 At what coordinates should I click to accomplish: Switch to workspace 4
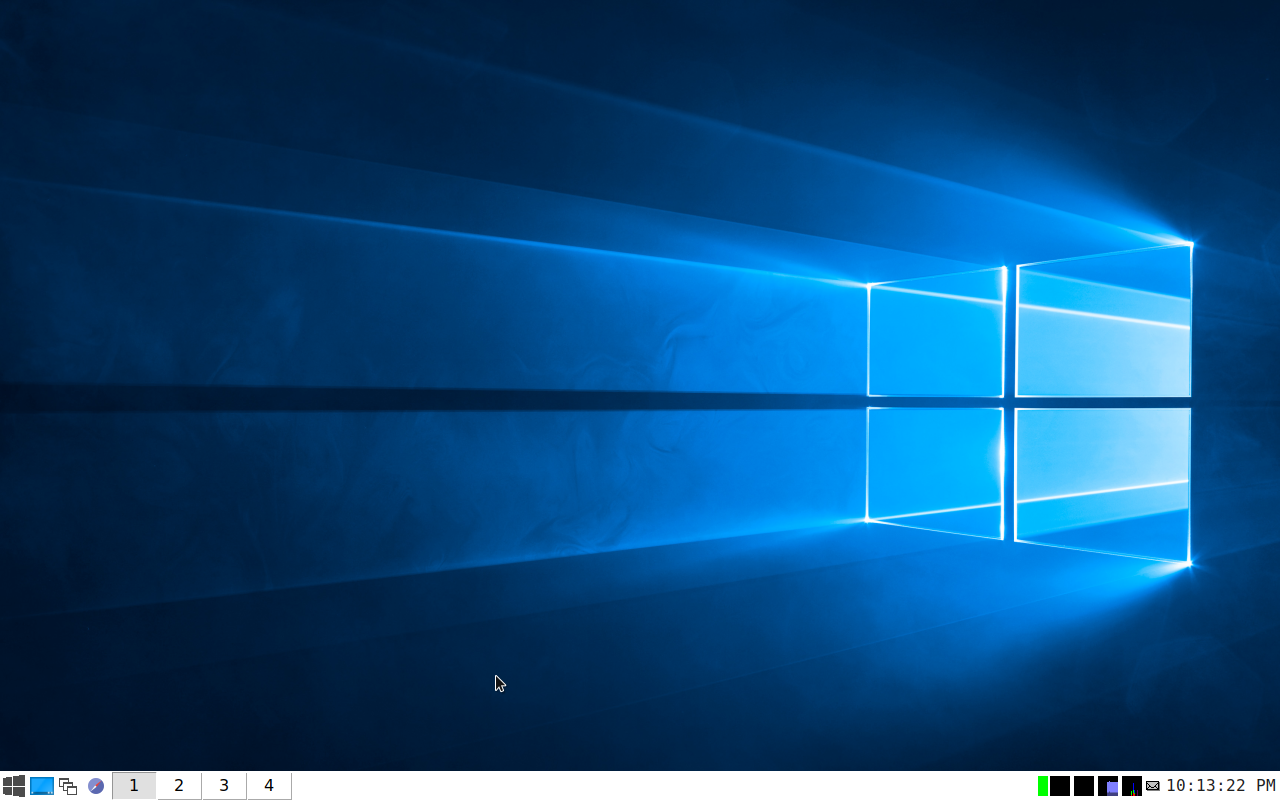tap(269, 786)
